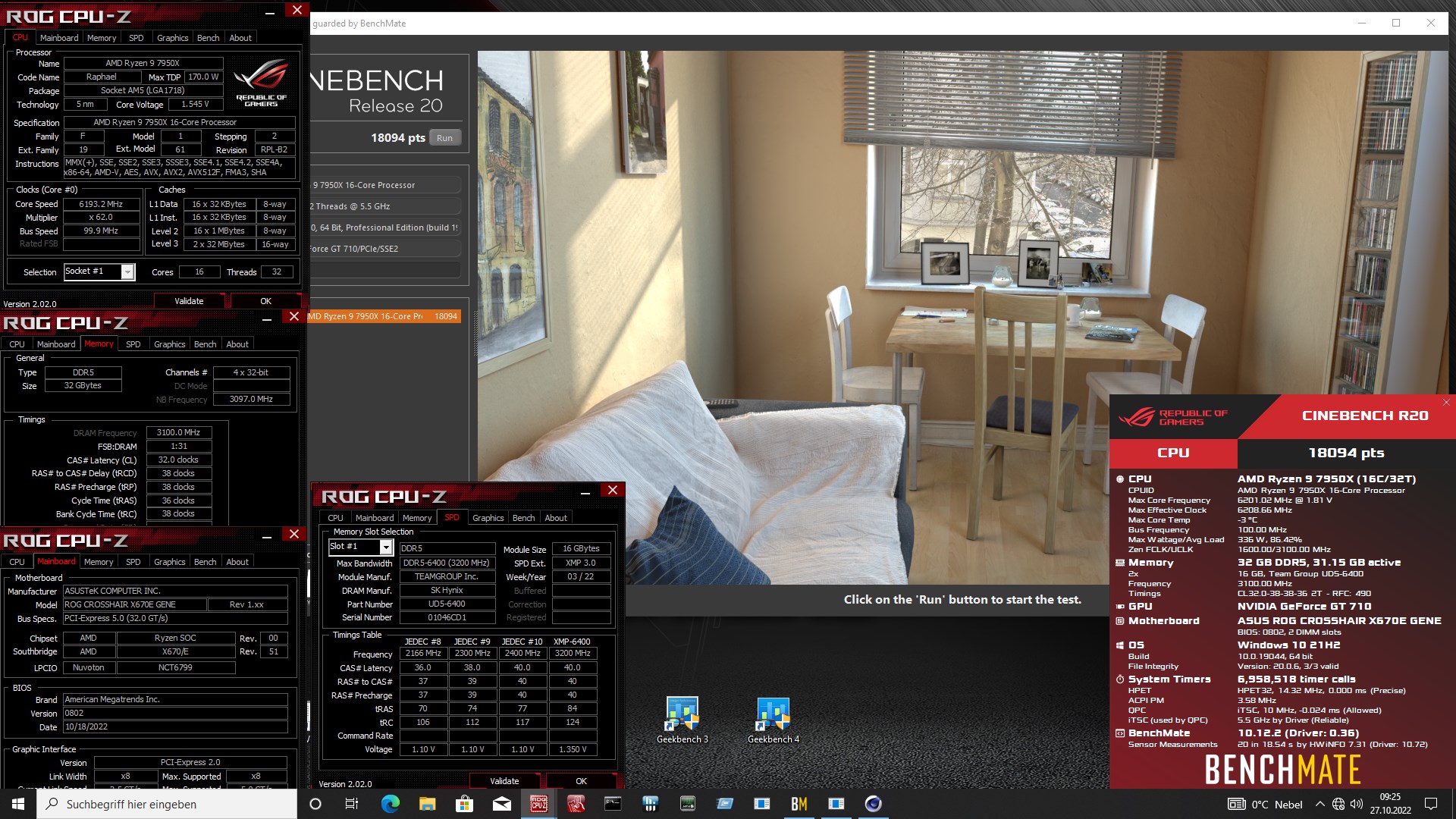The image size is (1456, 819).
Task: Open Microsoft Store from the taskbar
Action: coord(464,804)
